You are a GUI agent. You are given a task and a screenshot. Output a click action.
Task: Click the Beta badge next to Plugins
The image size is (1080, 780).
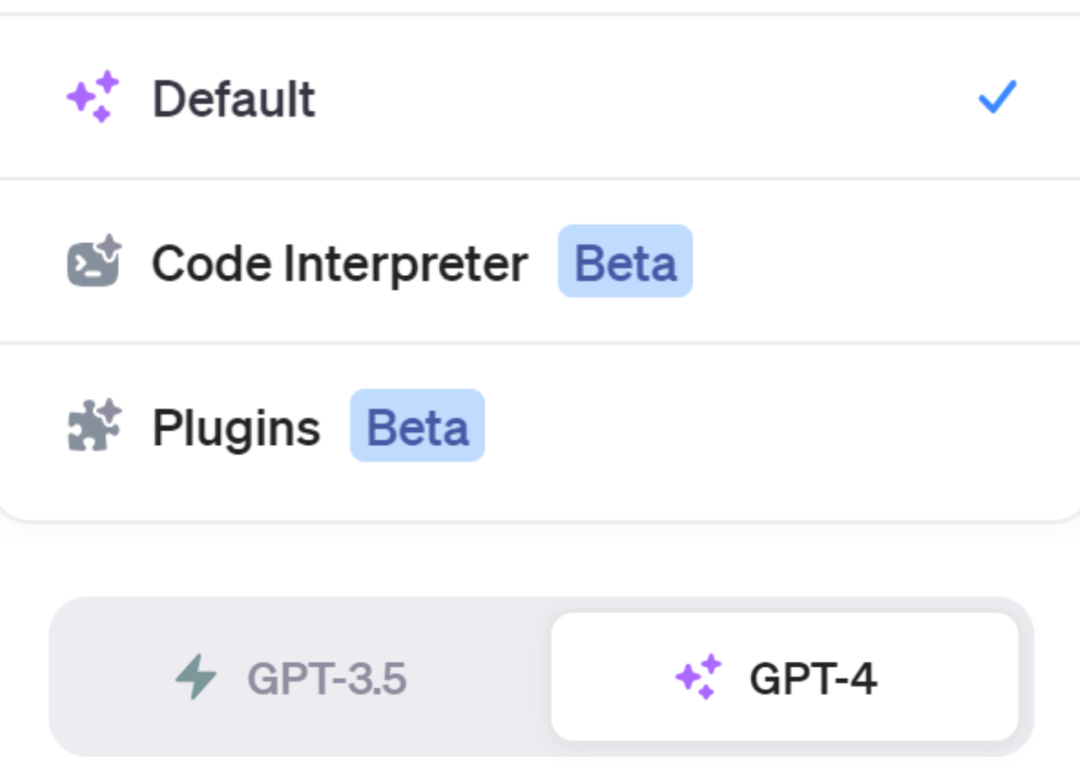pos(417,426)
